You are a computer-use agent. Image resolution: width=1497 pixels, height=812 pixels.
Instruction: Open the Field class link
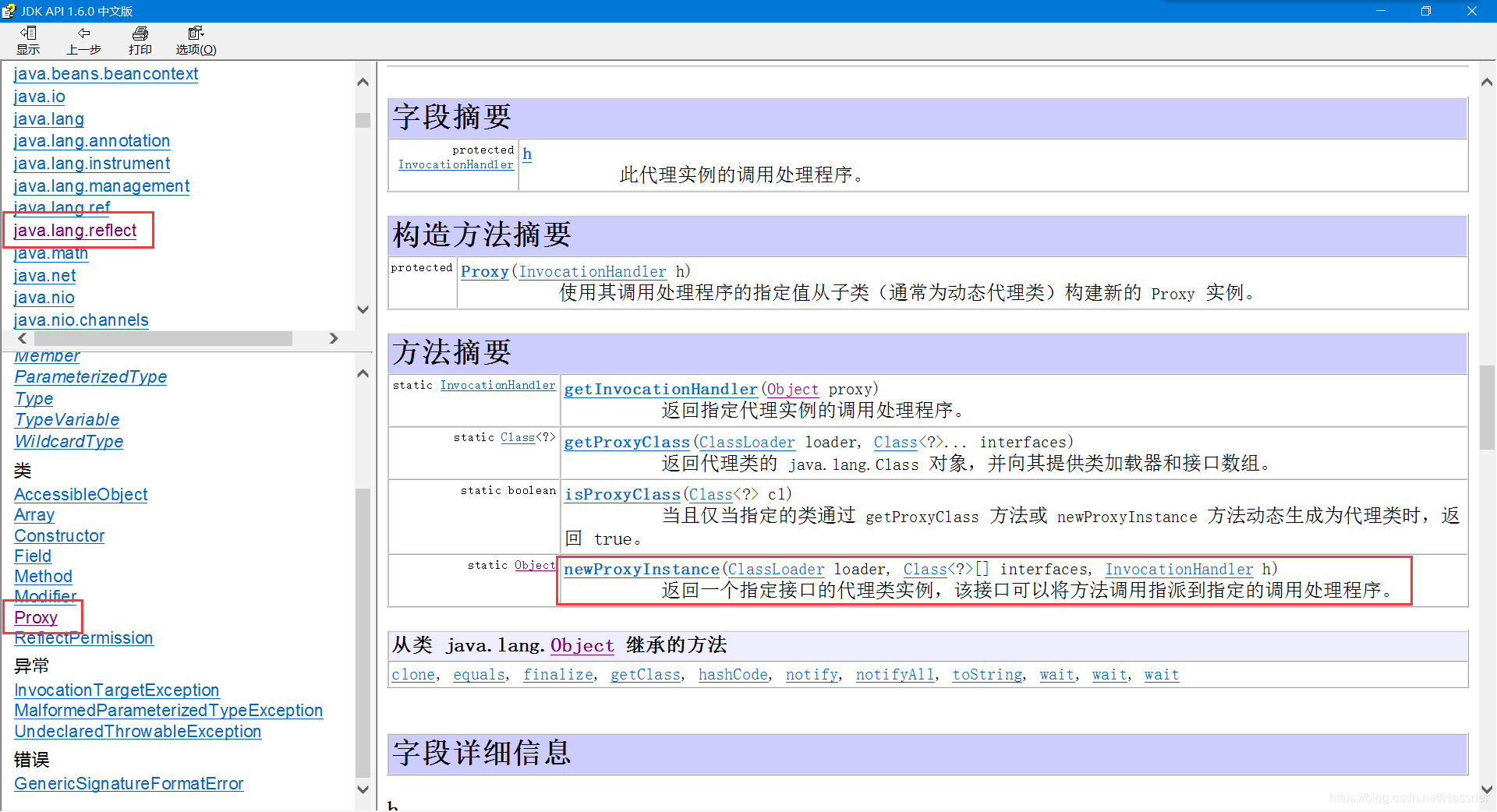pos(33,556)
